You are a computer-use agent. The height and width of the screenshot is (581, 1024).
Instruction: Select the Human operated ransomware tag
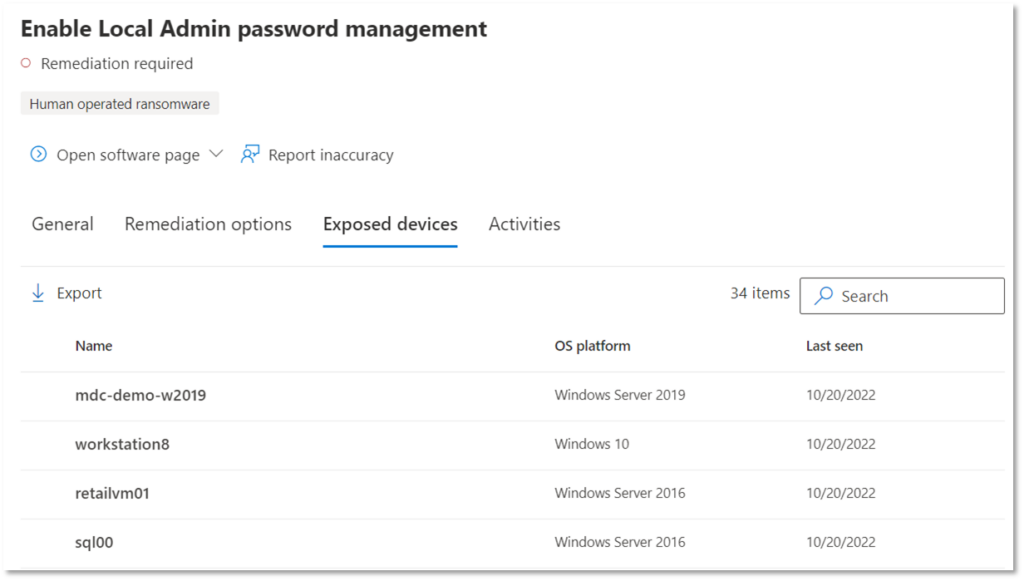pos(119,103)
